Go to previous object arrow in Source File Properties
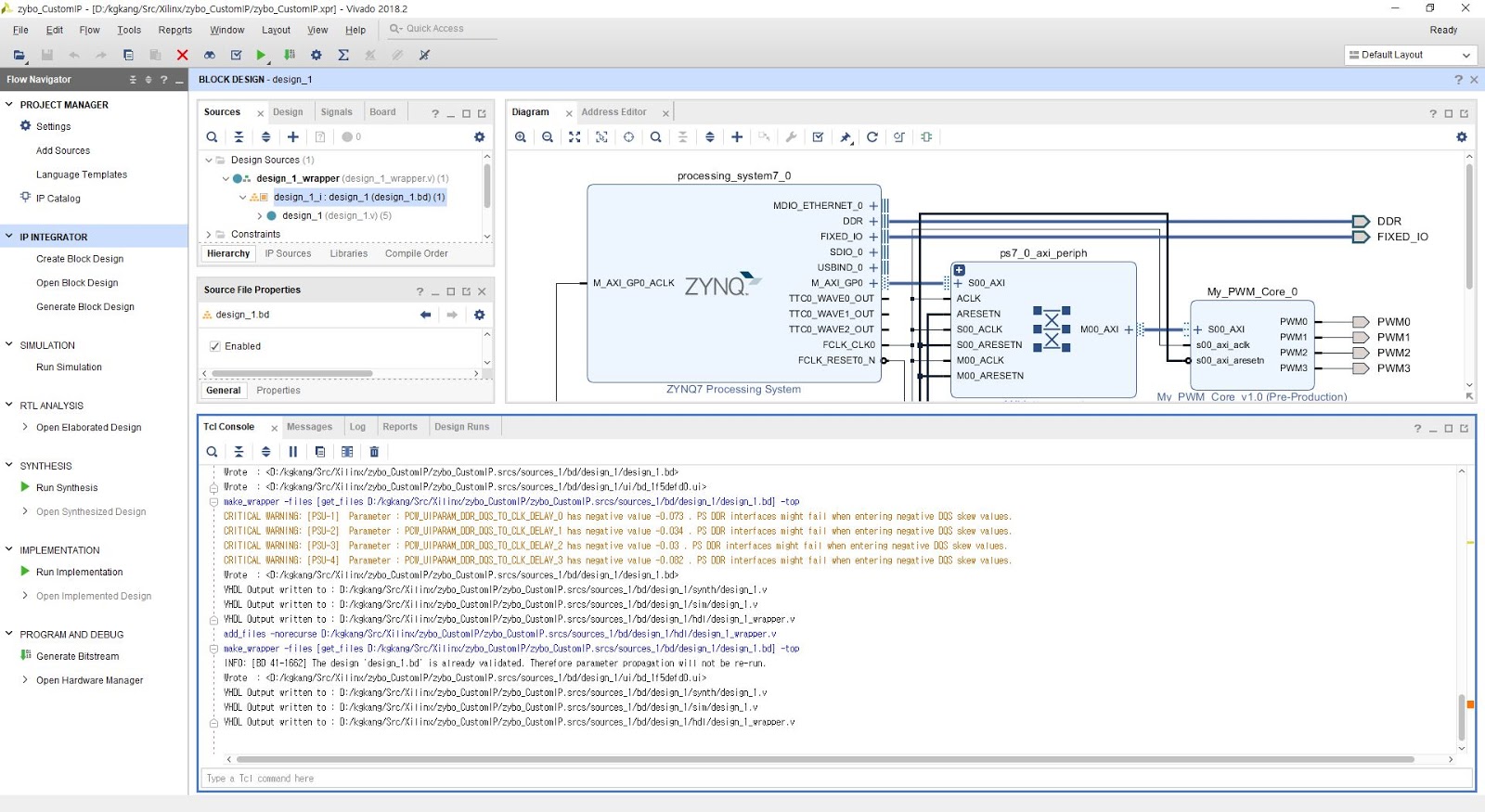 [x=425, y=315]
